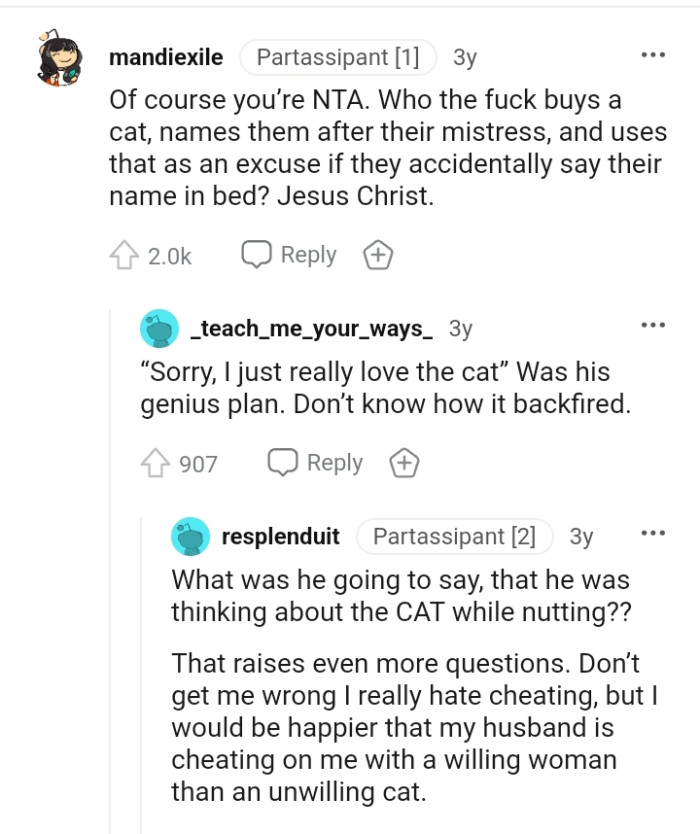Open options menu for _teach_me_your_ways_ comment
Image resolution: width=700 pixels, height=834 pixels.
(654, 325)
